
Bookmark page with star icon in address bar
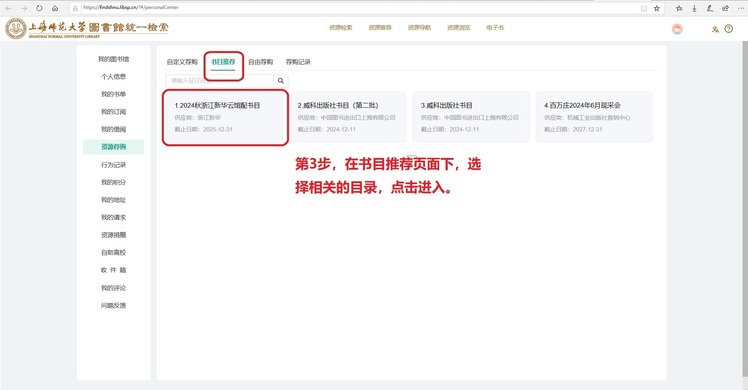point(657,8)
